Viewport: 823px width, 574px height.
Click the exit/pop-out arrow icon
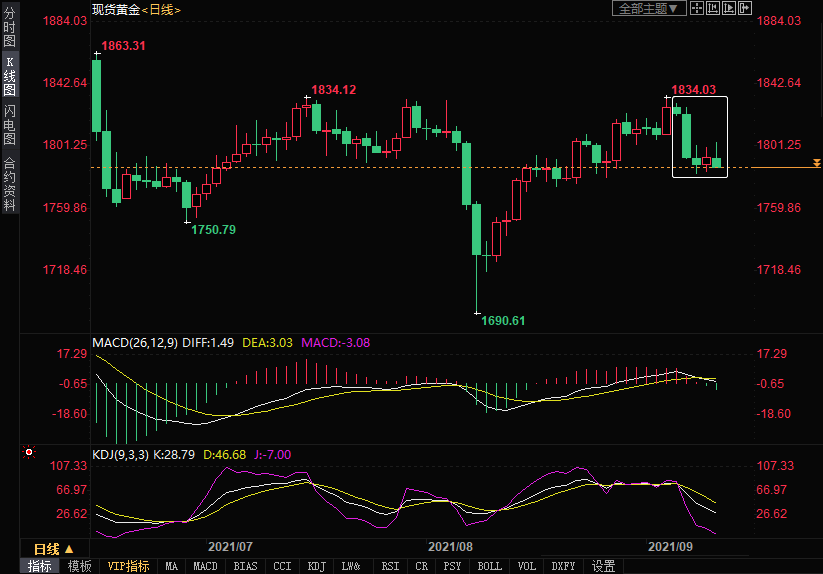[x=745, y=8]
